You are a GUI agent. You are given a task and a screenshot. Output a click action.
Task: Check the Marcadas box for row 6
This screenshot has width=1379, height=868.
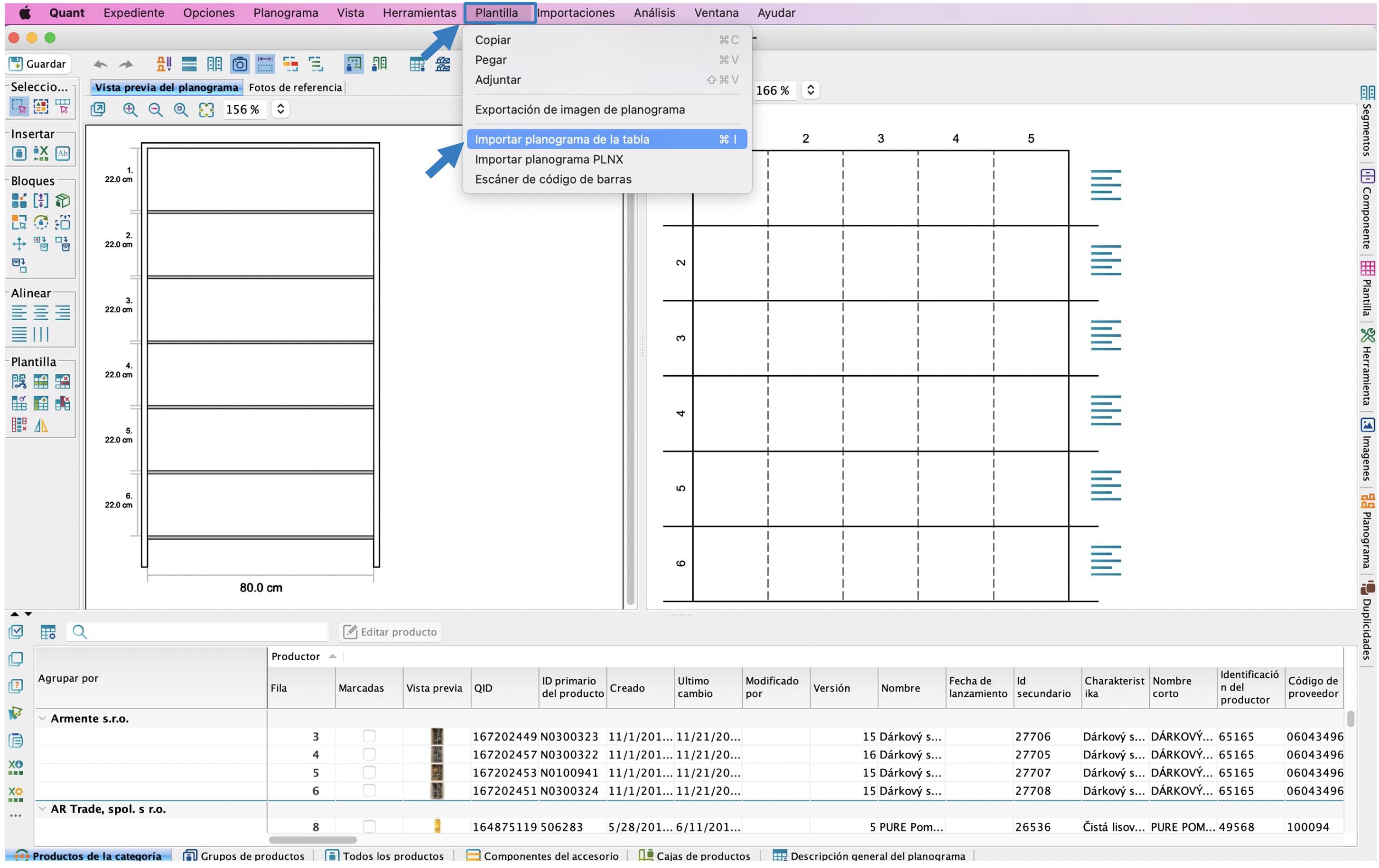coord(369,790)
